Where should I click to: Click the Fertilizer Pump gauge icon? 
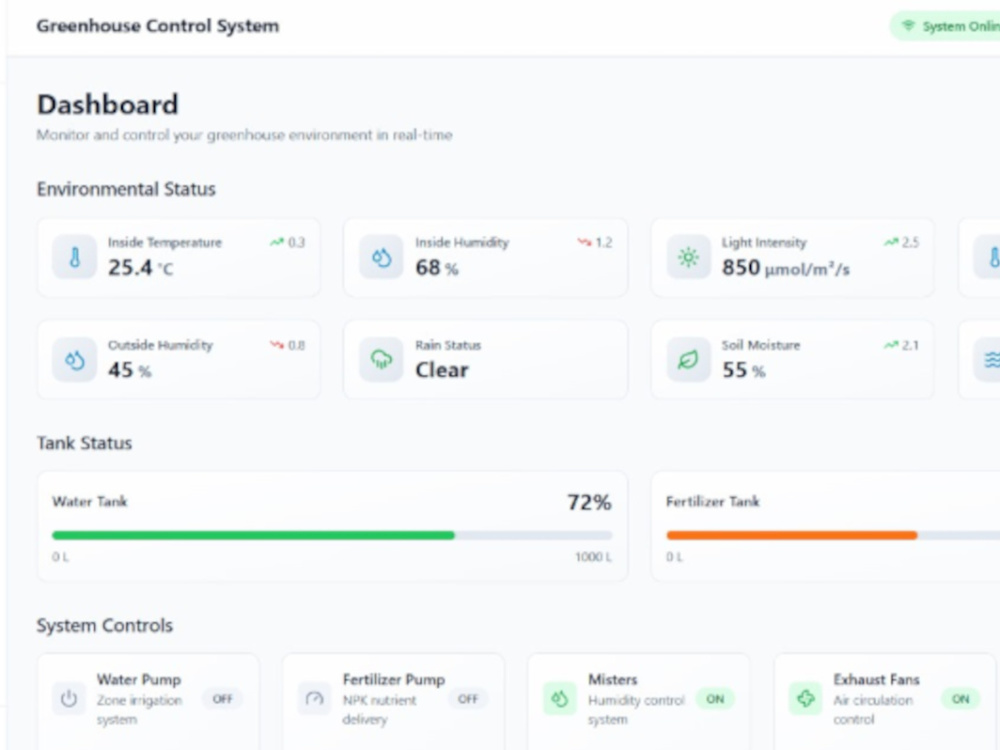314,698
